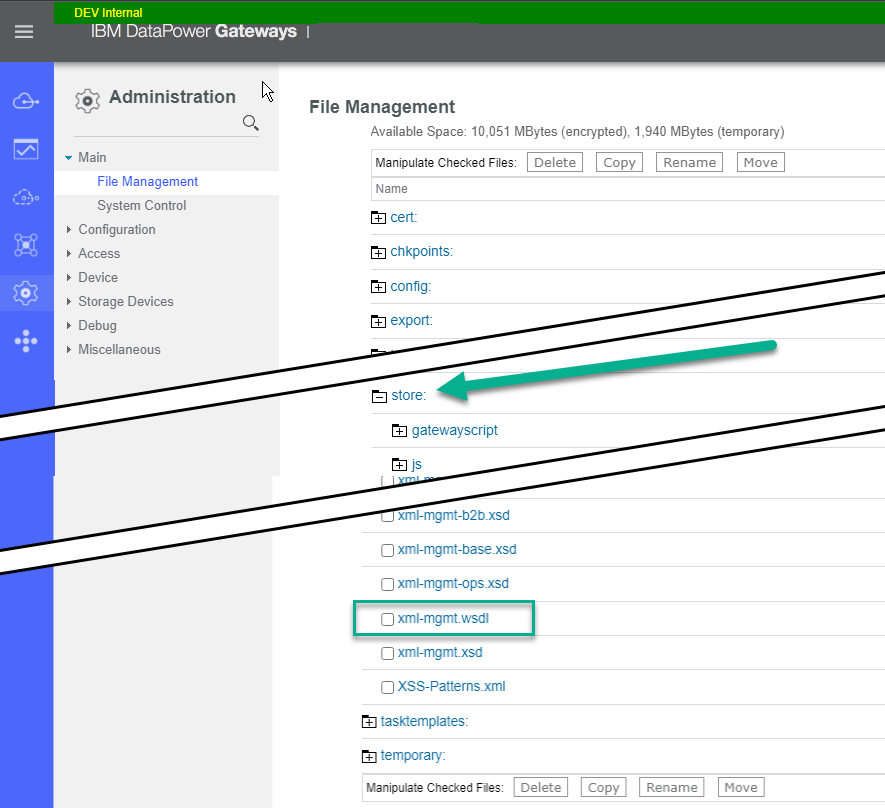Expand the cert: folder

coord(378,218)
